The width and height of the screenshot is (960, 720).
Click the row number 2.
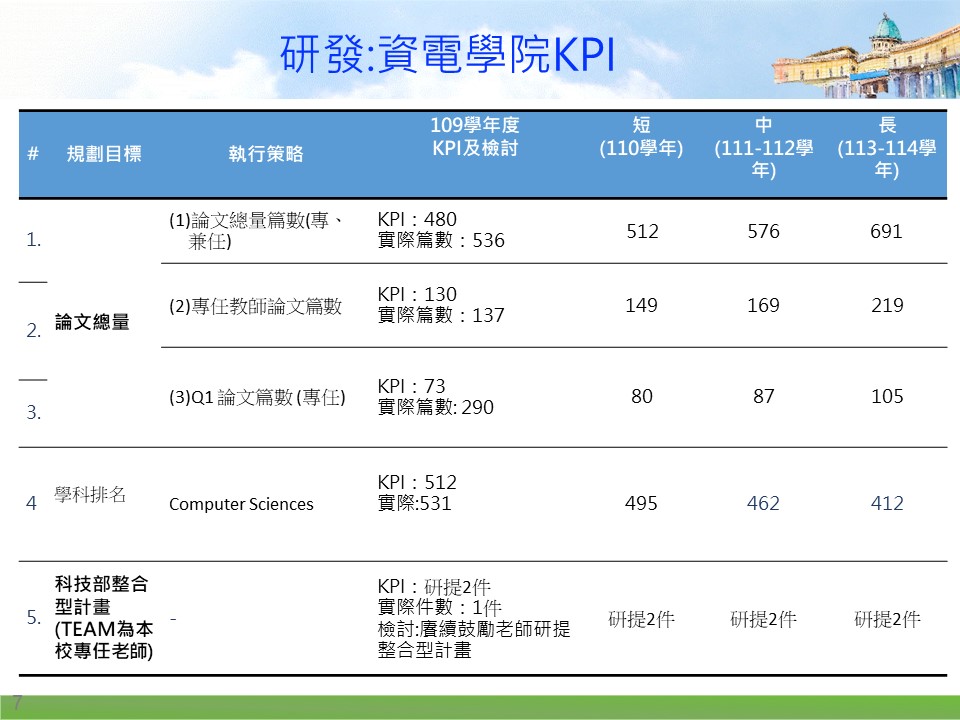(x=34, y=331)
